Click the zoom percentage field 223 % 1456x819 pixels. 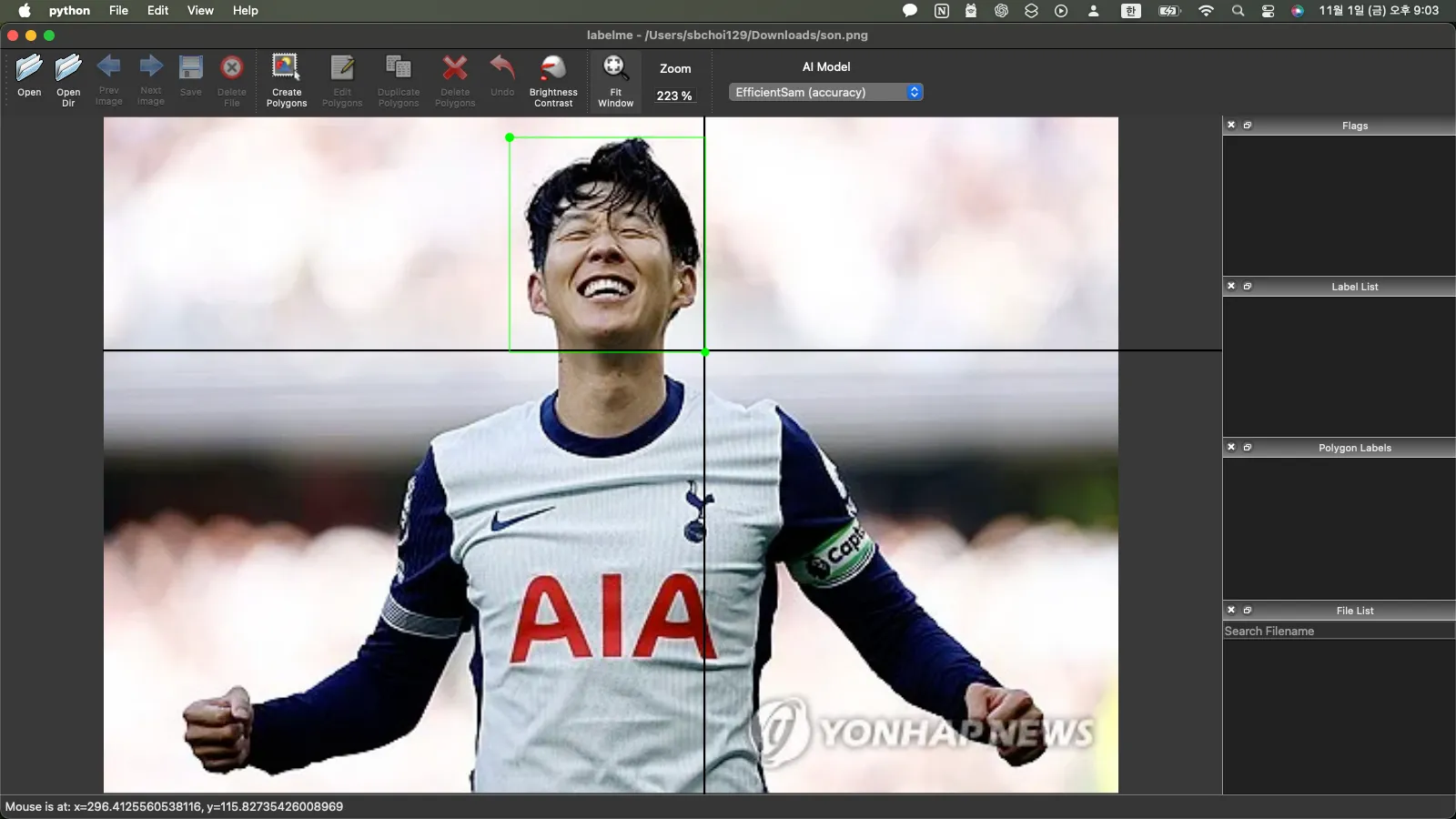coord(674,96)
